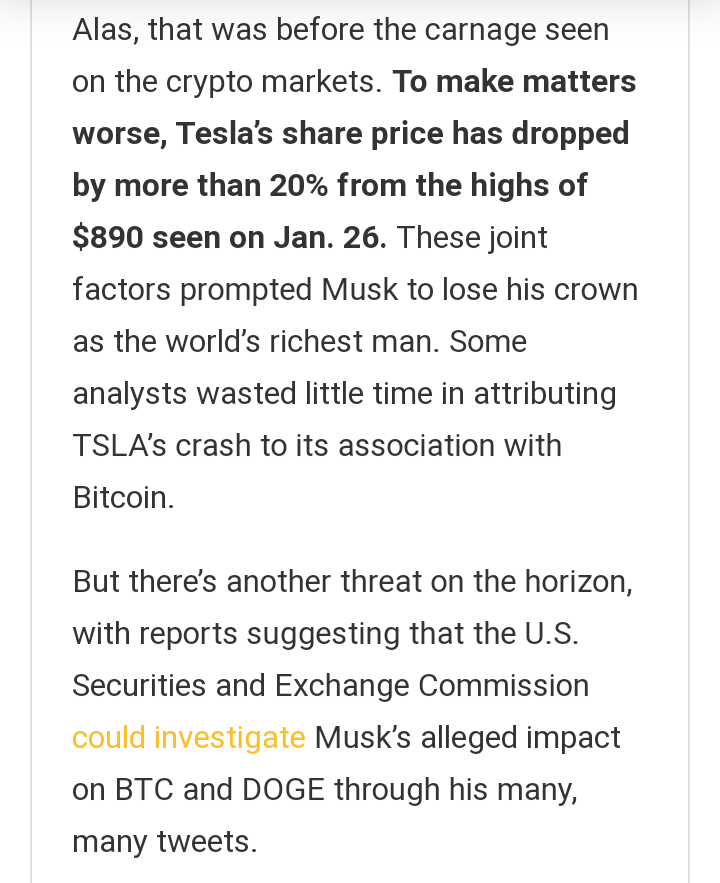The image size is (720, 883).
Task: Click the '$890 seen on Jan. 26.' bold text
Action: click(x=230, y=237)
